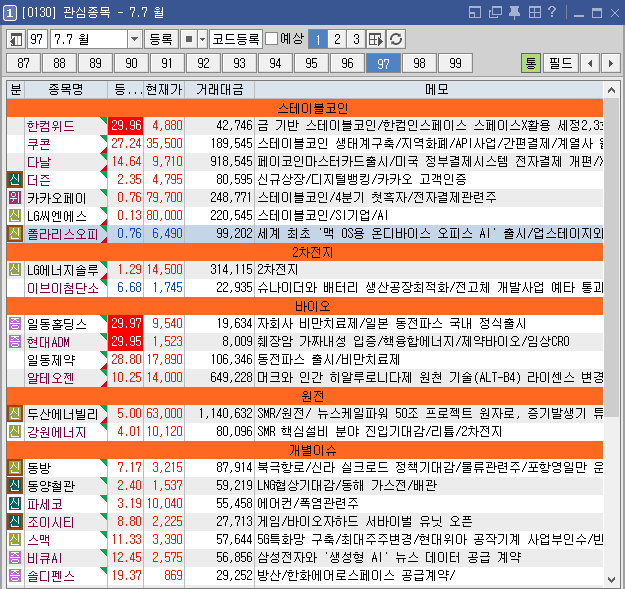
Task: Click the 신 badge beside 파세코
Action: click(15, 504)
